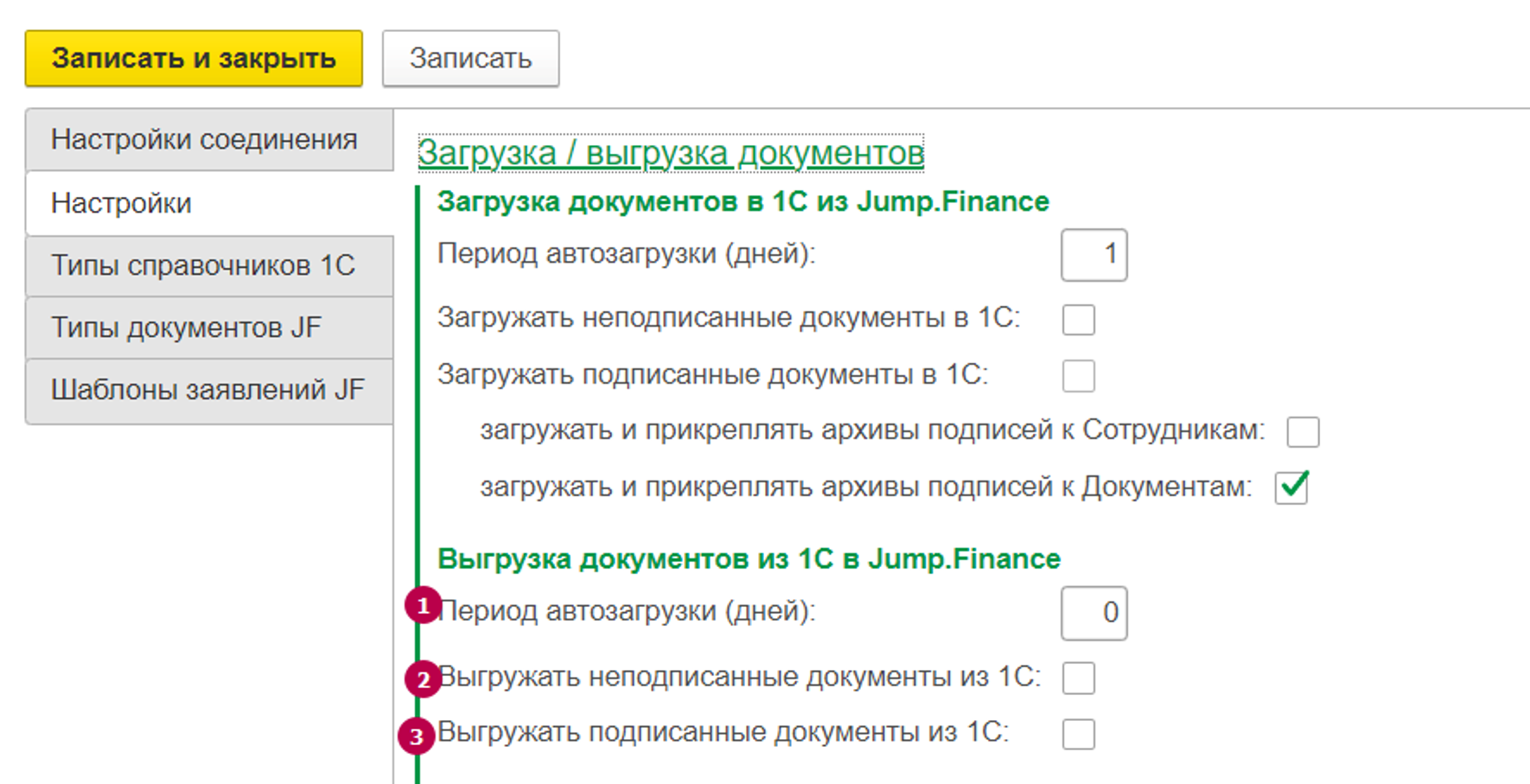Check signature archives to 'Сотрудникам' checkbox
Screen dimensions: 1530x784
(x=1303, y=431)
